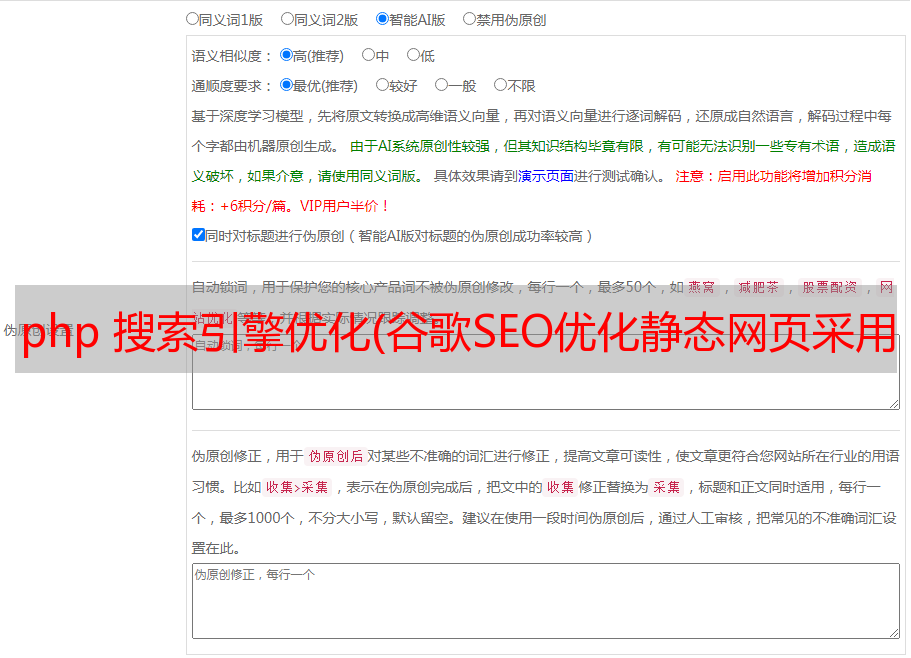Set 通顺度要求 to 一般
The height and width of the screenshot is (658, 911).
pyautogui.click(x=442, y=85)
